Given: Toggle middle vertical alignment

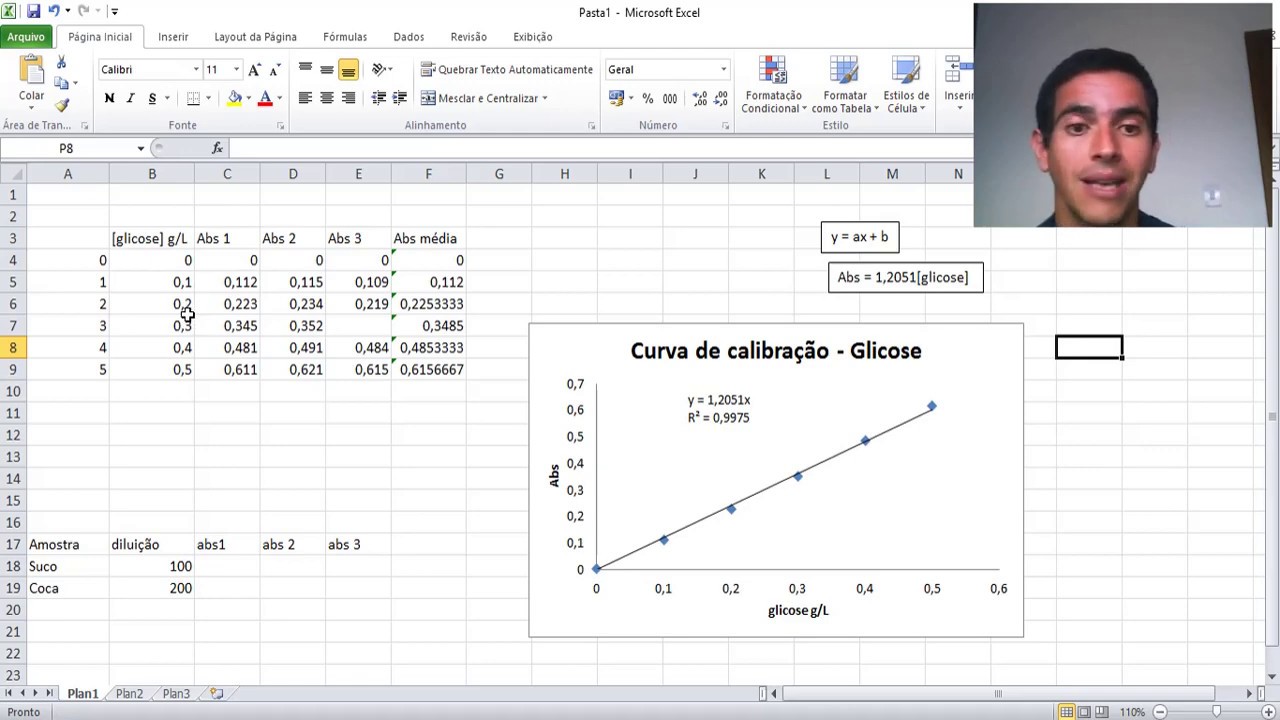Looking at the screenshot, I should (326, 70).
